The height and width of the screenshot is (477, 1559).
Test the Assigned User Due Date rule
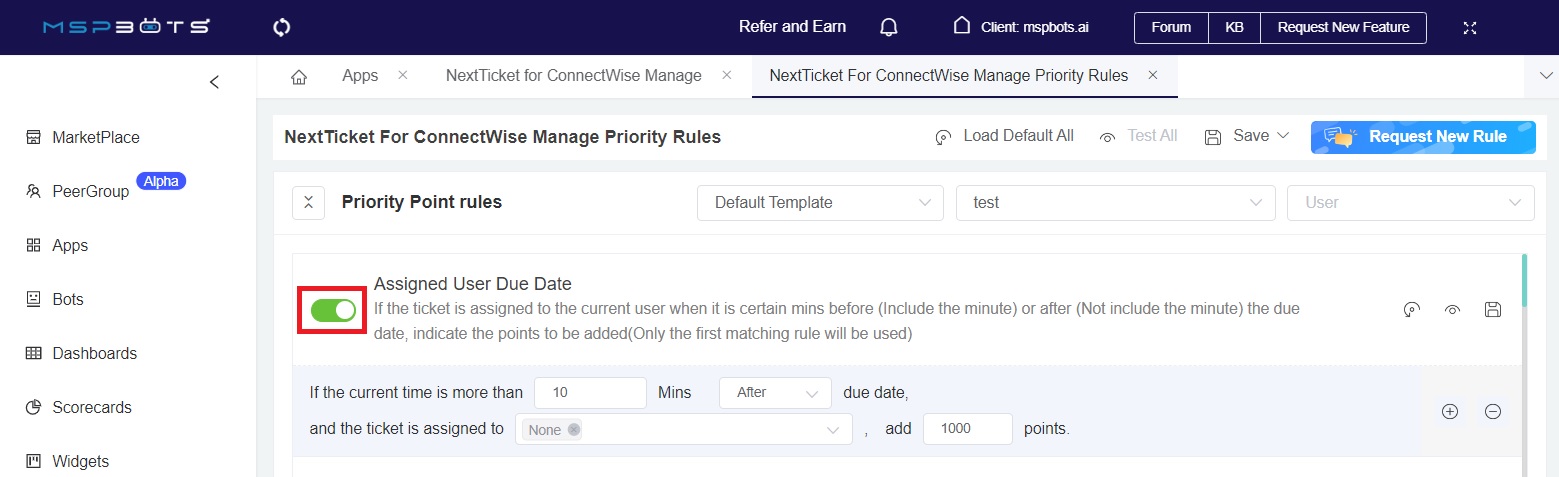(x=1452, y=309)
